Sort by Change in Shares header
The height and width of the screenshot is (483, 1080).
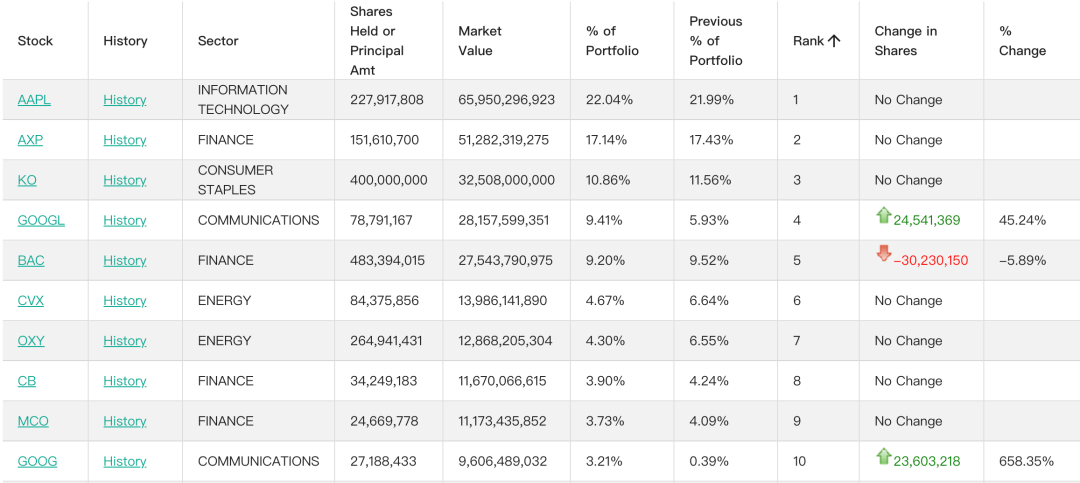coord(906,41)
